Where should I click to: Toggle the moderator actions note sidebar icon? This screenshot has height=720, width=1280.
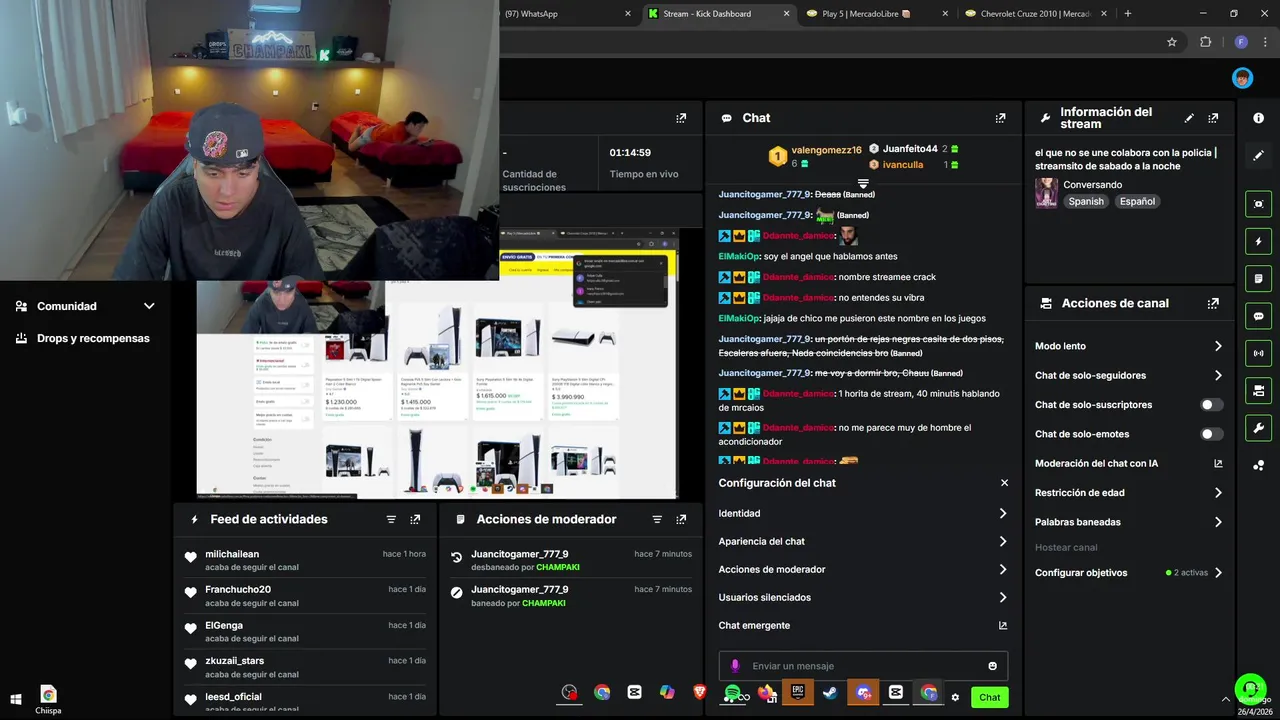coord(1258,278)
